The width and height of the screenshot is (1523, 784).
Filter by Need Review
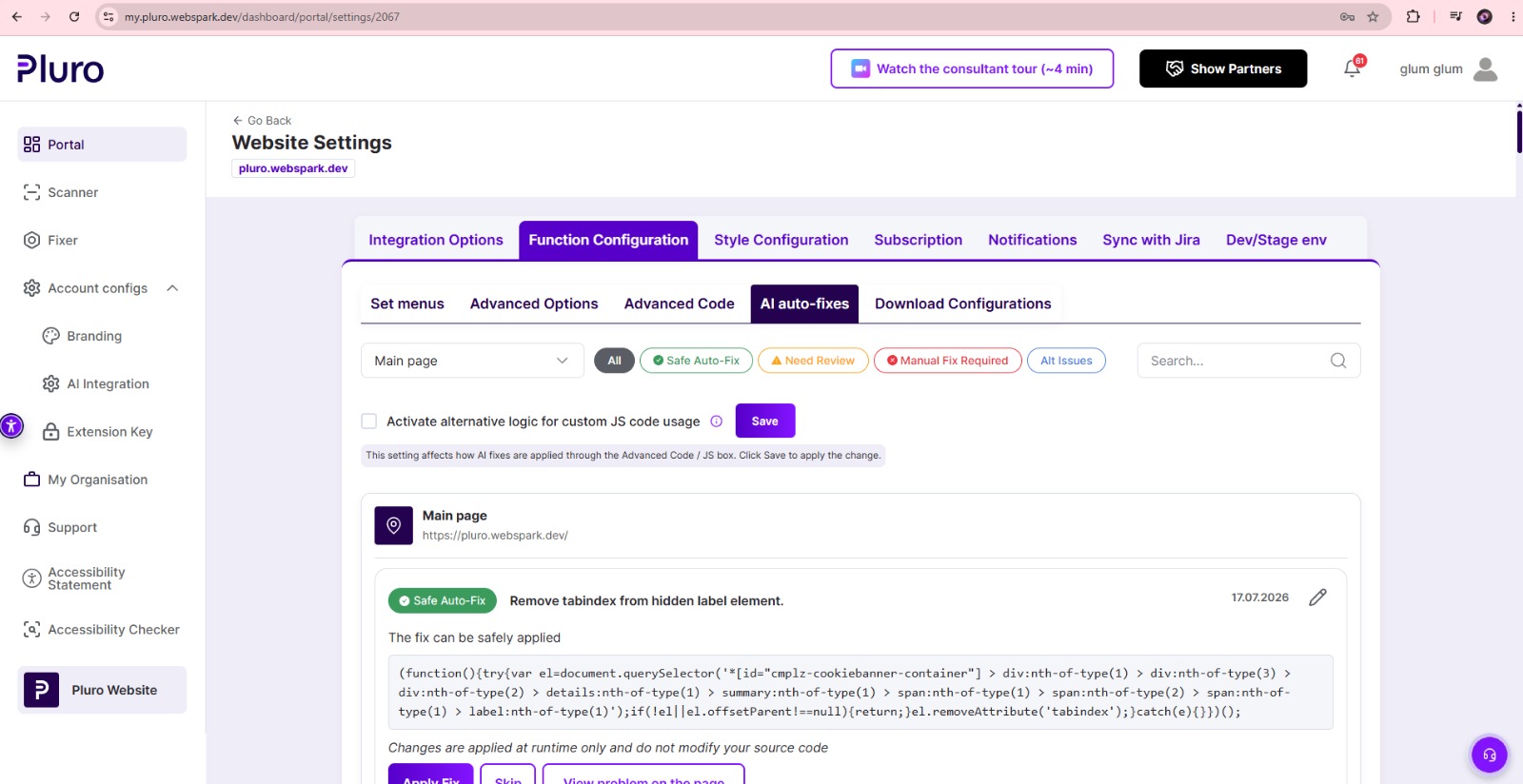click(813, 361)
